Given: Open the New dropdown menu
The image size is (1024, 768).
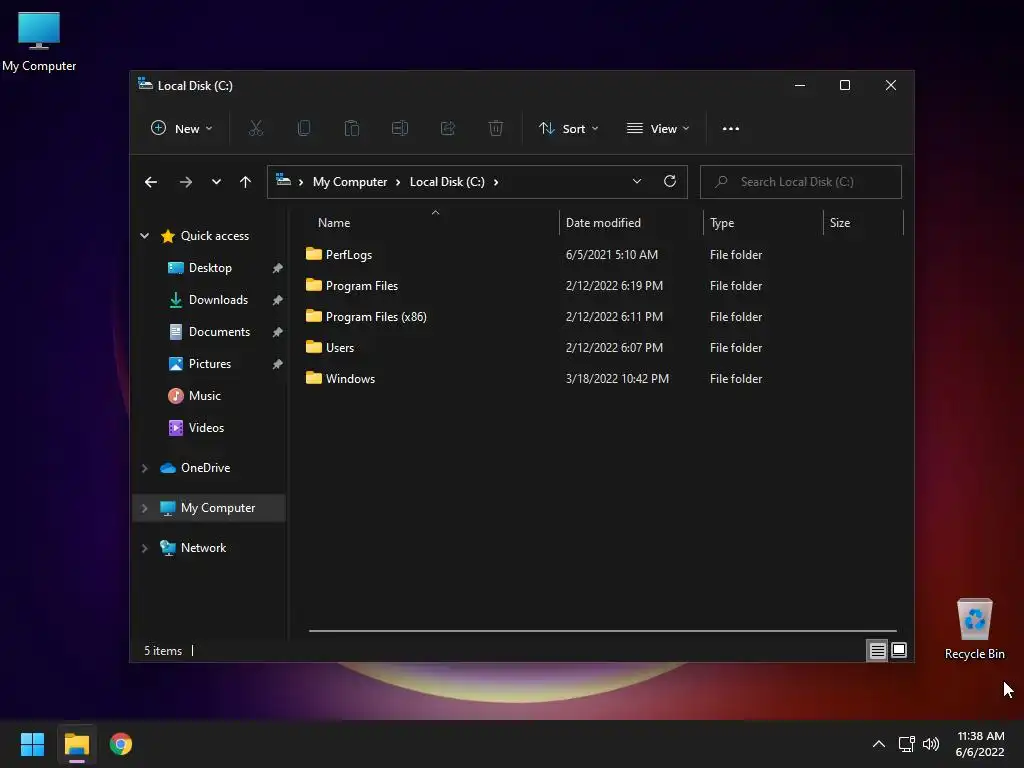Looking at the screenshot, I should [x=182, y=129].
